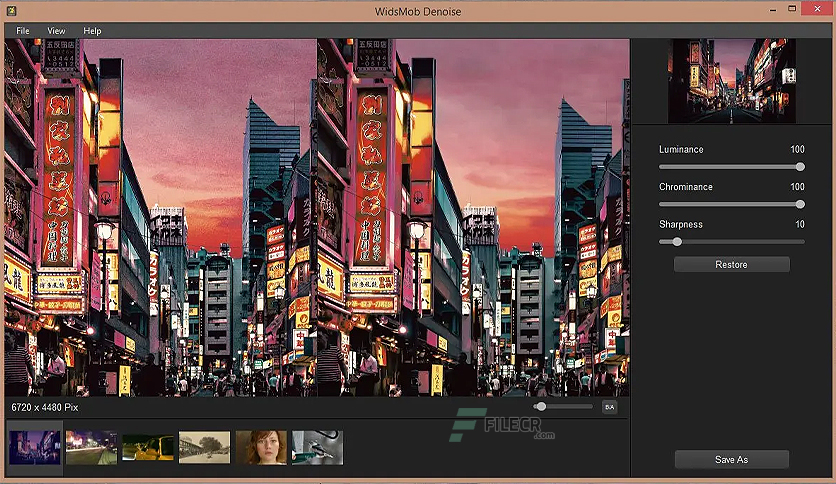Click the Chrominance slider handle
Image resolution: width=836 pixels, height=484 pixels.
[x=800, y=204]
